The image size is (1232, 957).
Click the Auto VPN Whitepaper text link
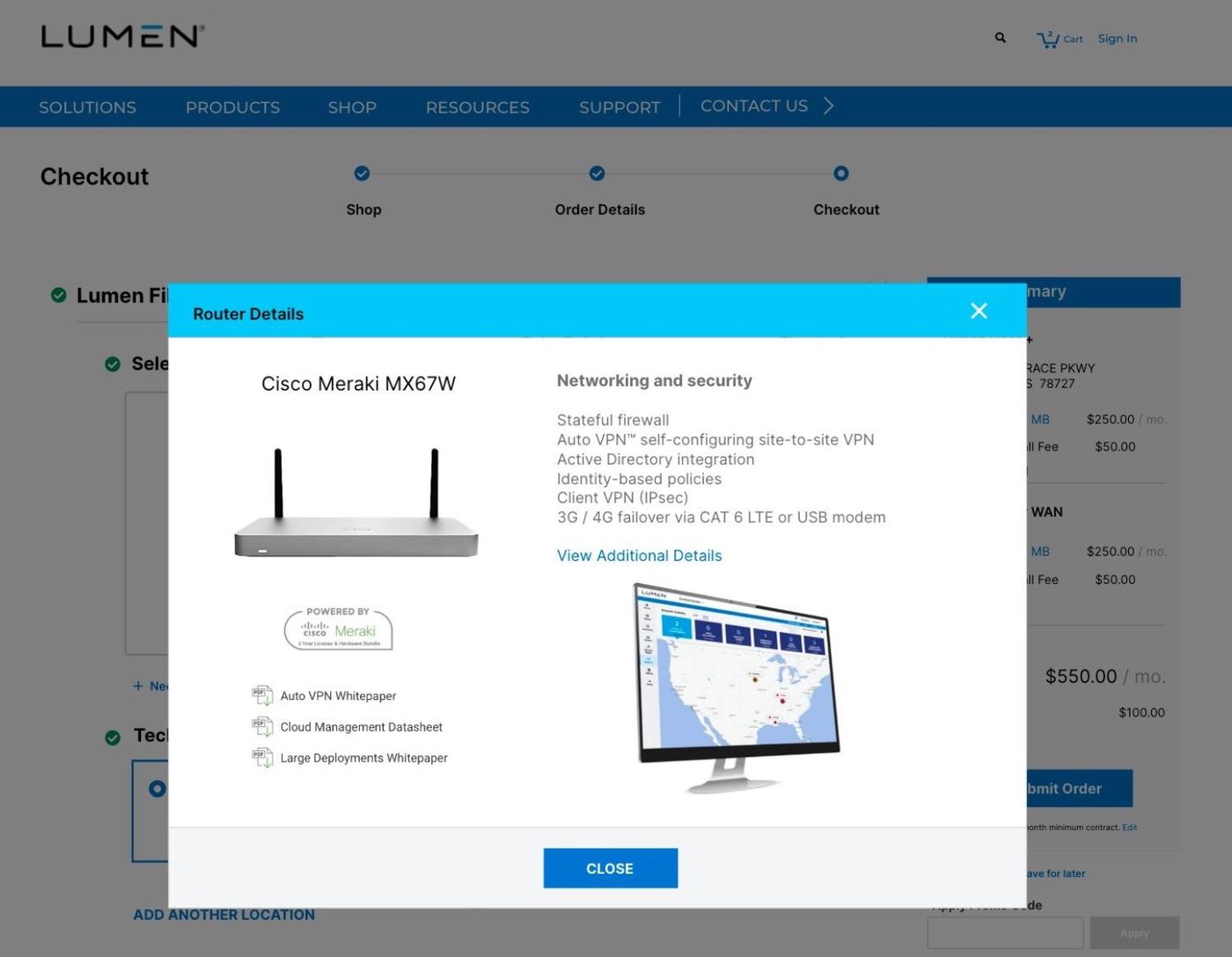tap(338, 696)
